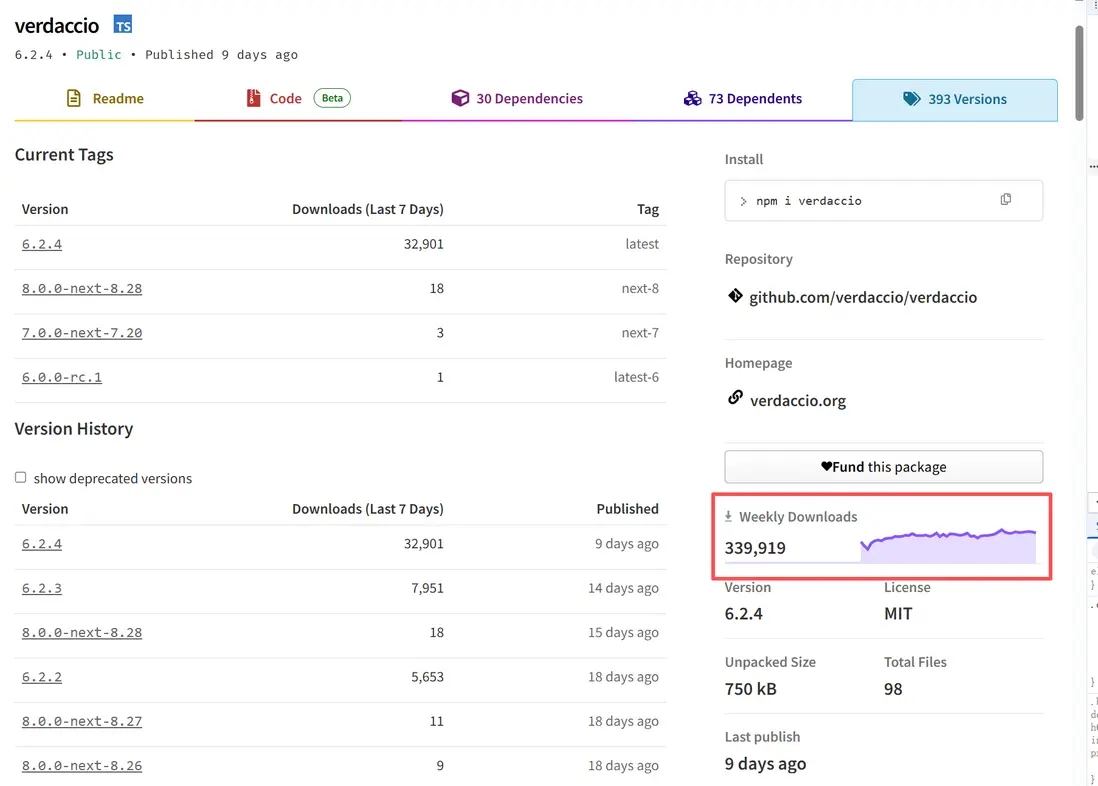Select version 6.2.3 in Version History
The height and width of the screenshot is (786, 1098).
tap(42, 588)
